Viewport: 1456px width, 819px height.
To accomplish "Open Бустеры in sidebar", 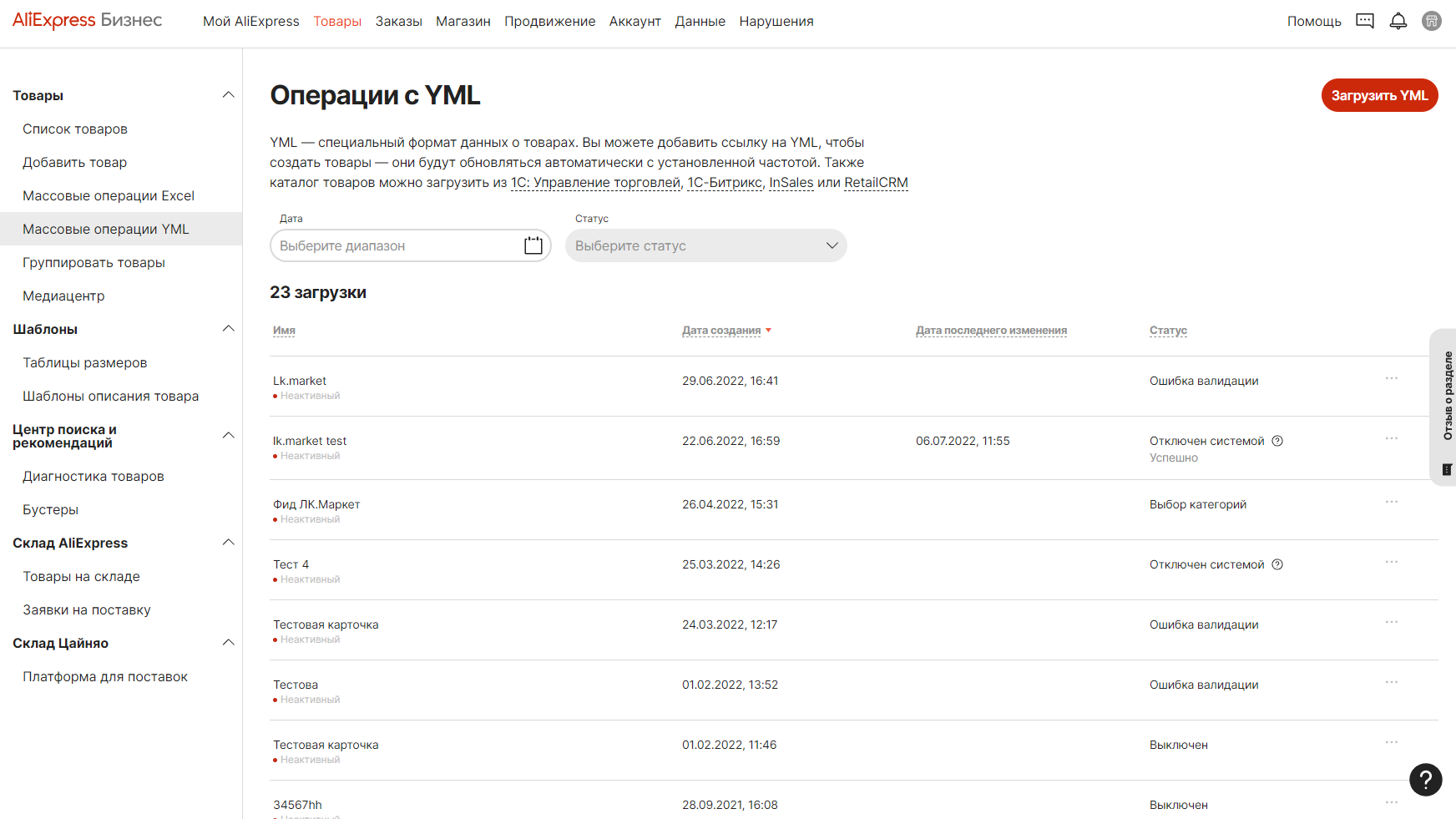I will pos(51,509).
